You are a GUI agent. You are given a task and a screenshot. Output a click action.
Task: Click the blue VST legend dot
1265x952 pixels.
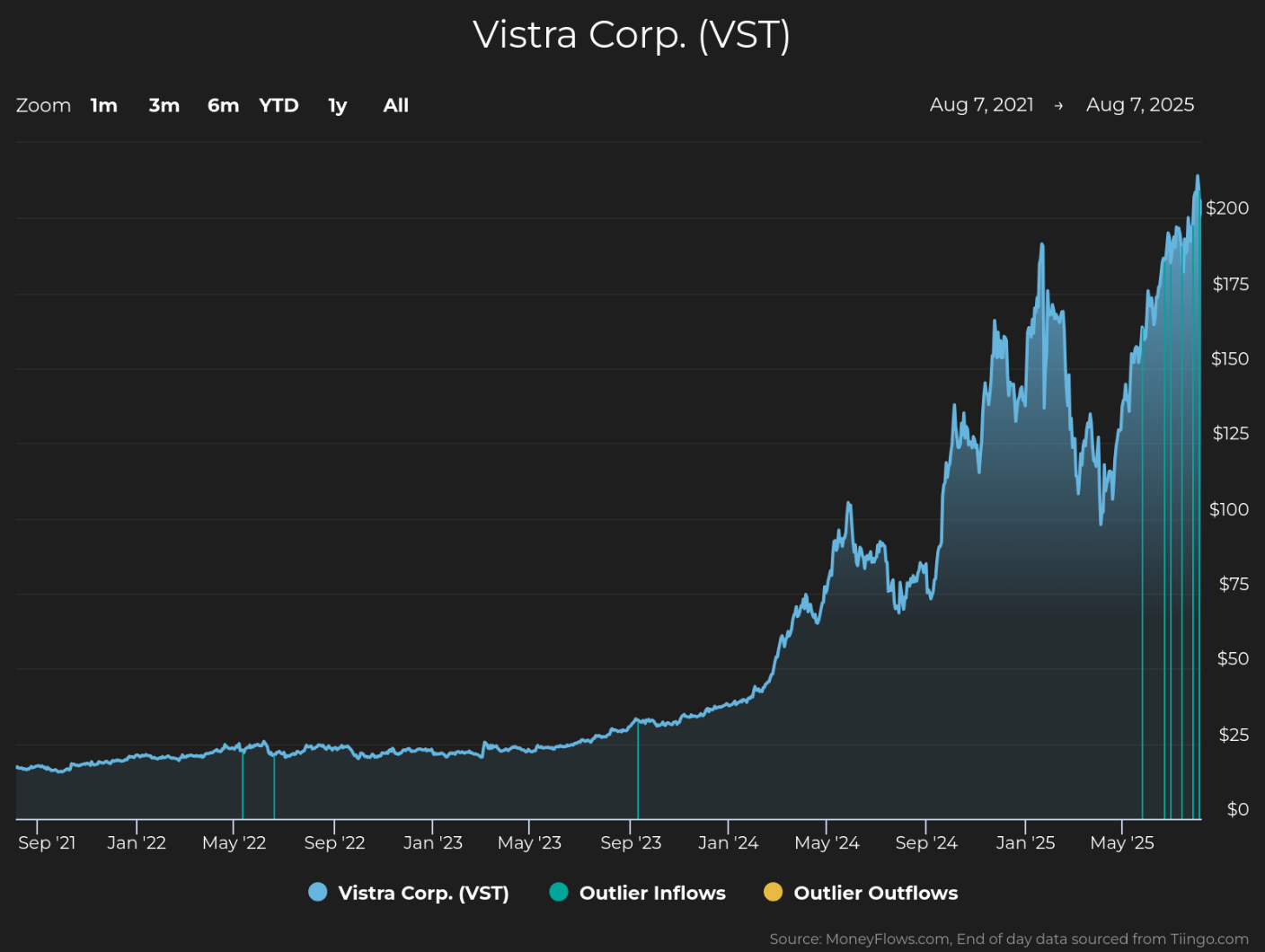317,892
